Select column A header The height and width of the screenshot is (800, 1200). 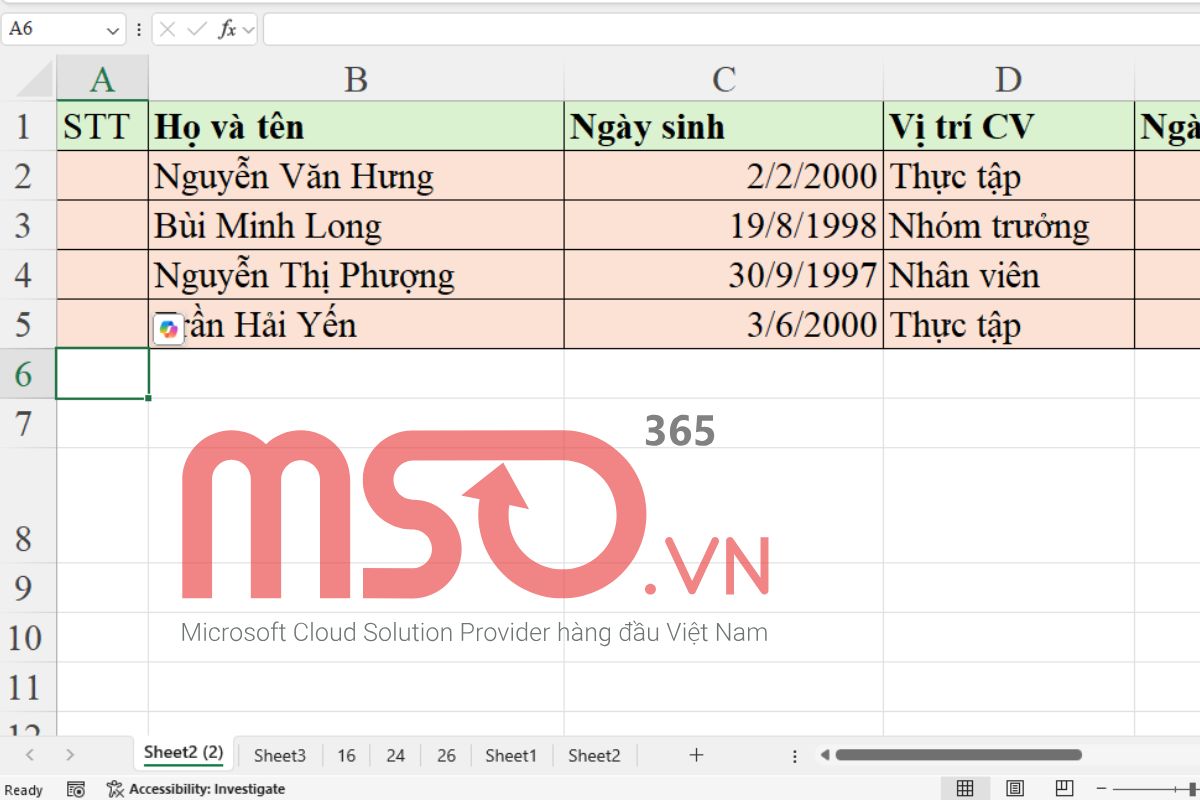[x=102, y=78]
